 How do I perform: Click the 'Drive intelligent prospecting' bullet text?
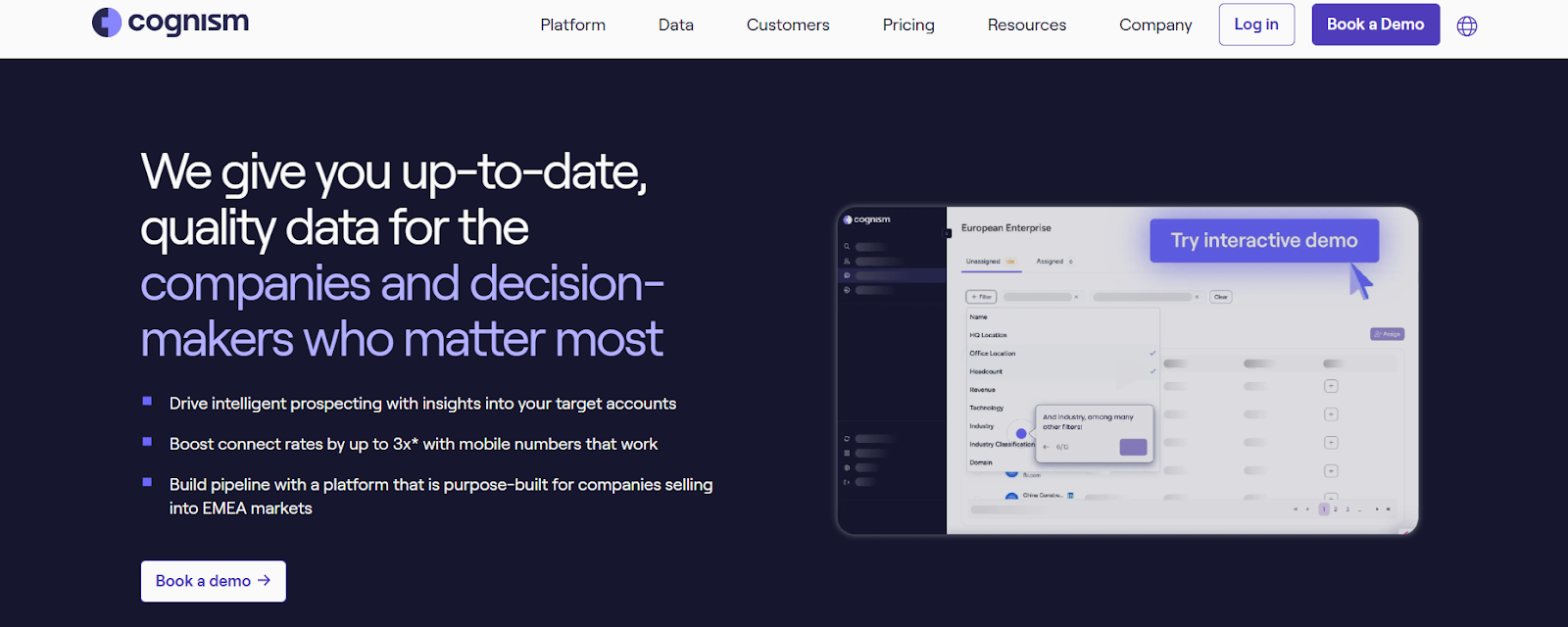coord(422,404)
